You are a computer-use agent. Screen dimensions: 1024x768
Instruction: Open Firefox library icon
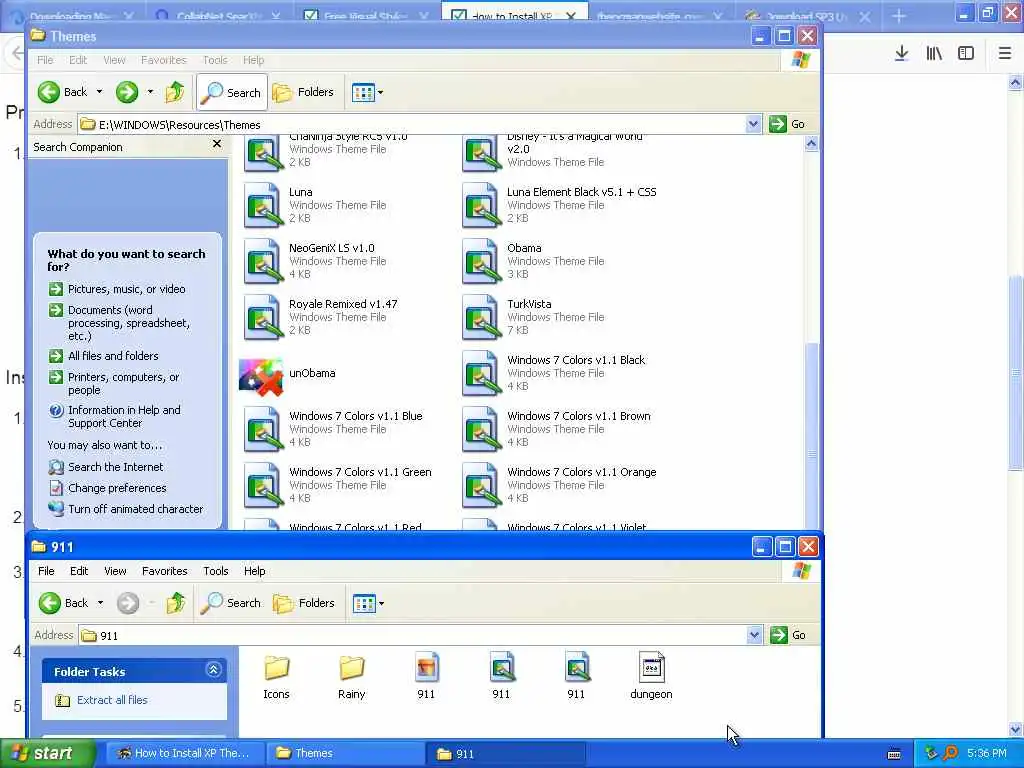934,54
